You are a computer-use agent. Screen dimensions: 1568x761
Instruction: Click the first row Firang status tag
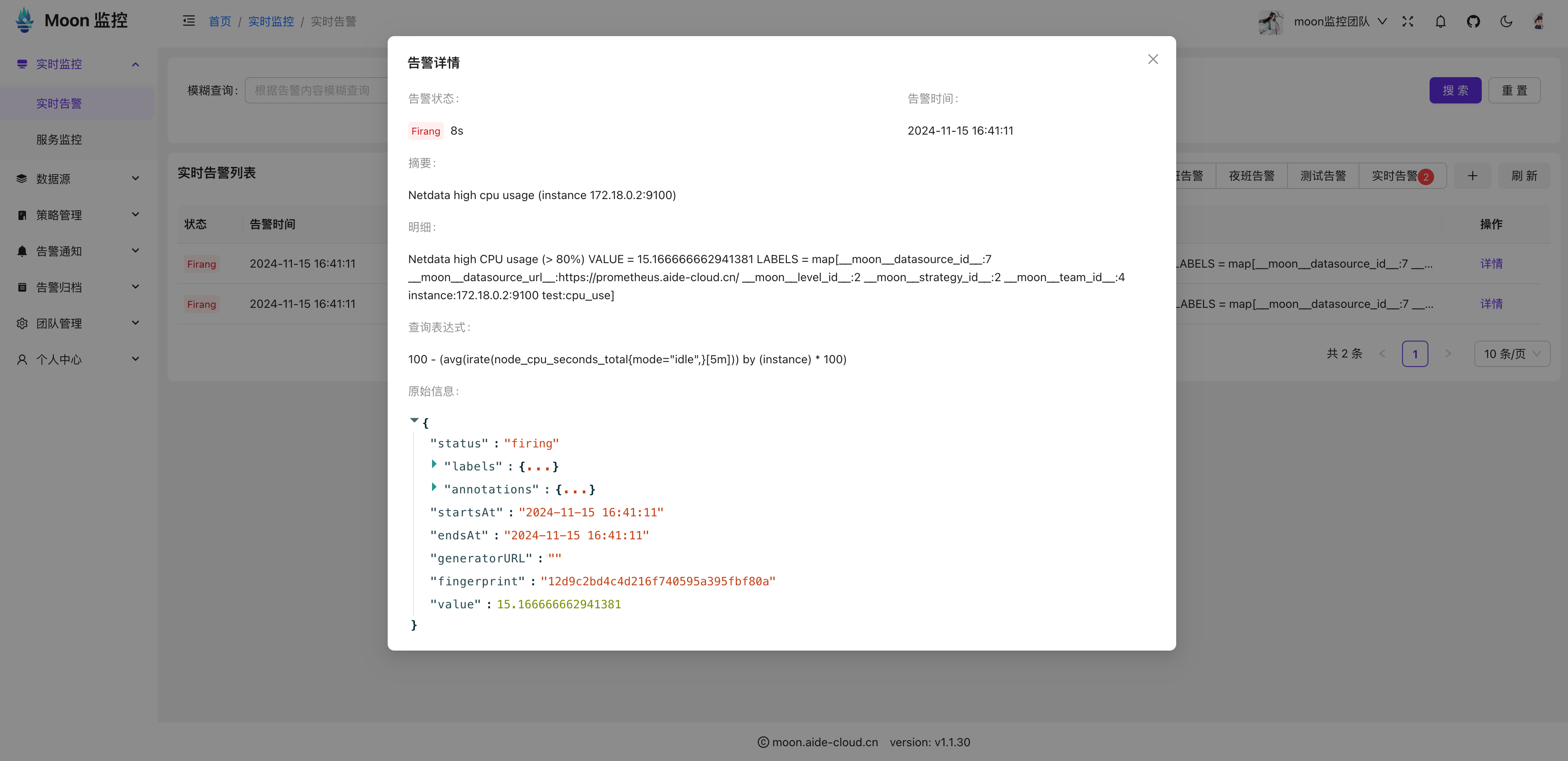point(202,264)
